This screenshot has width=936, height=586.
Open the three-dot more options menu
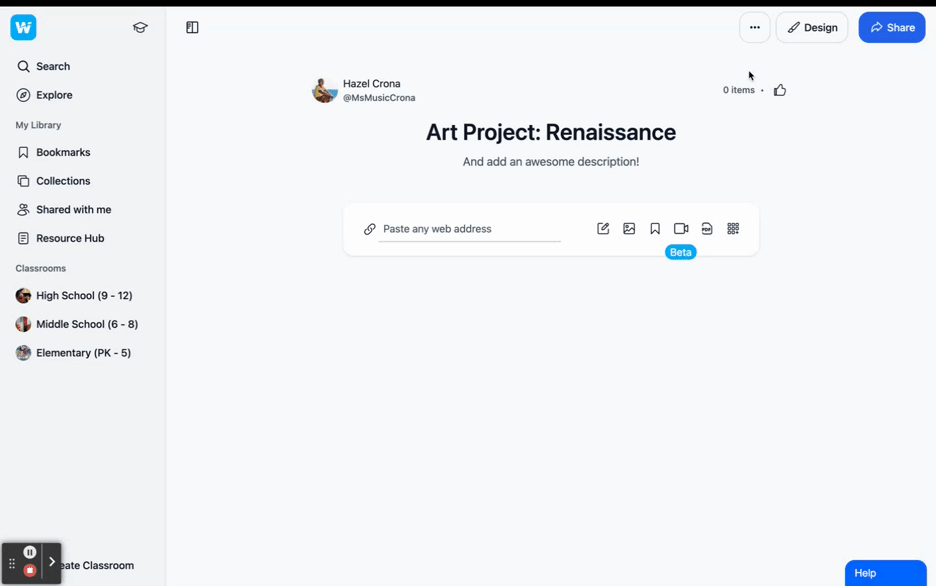pos(755,28)
